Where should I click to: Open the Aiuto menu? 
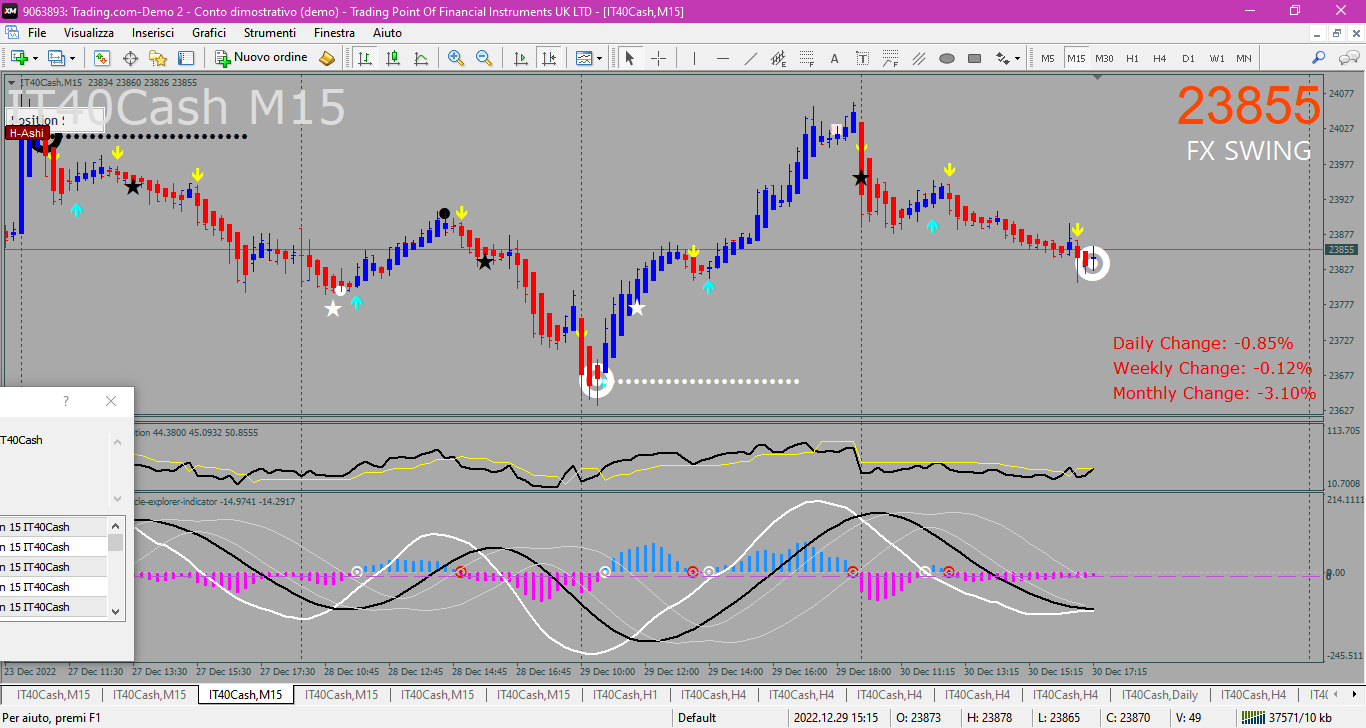387,33
